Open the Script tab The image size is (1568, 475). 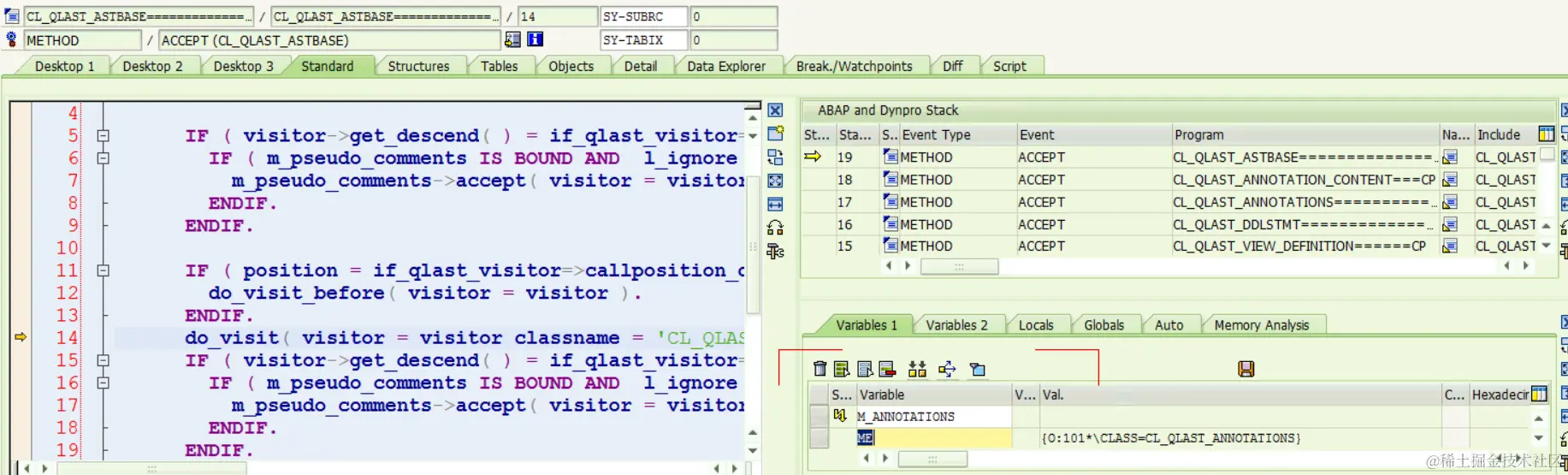tap(1009, 66)
